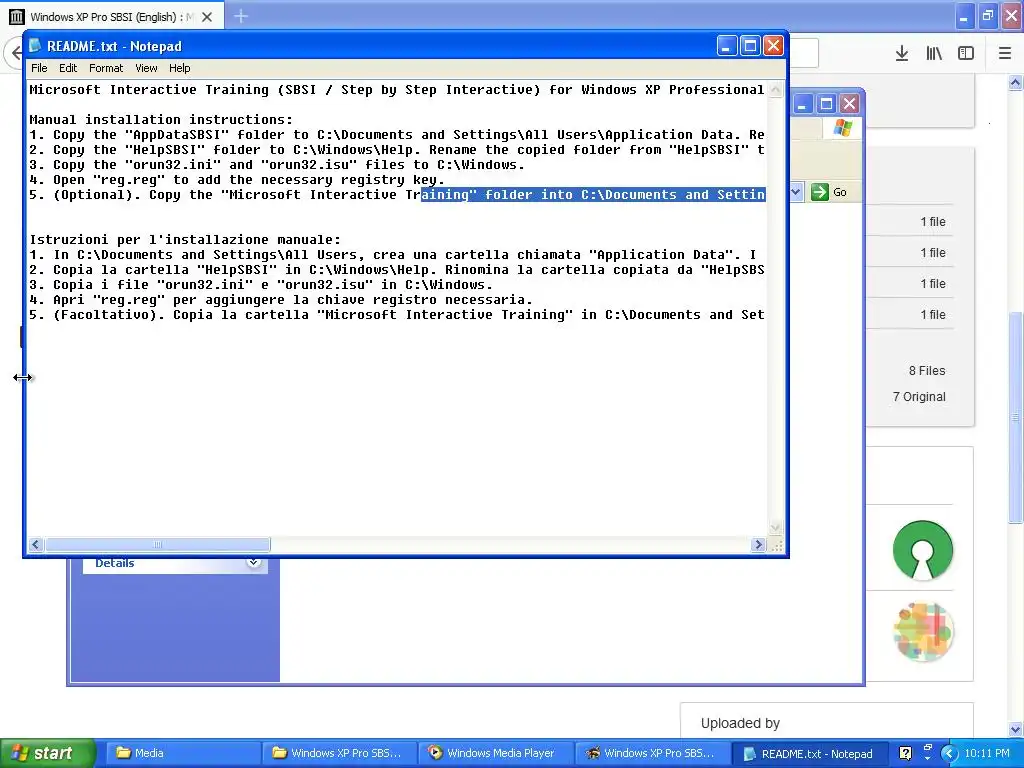Click 'Uploaded by' heading on web page
1024x768 pixels.
point(740,723)
